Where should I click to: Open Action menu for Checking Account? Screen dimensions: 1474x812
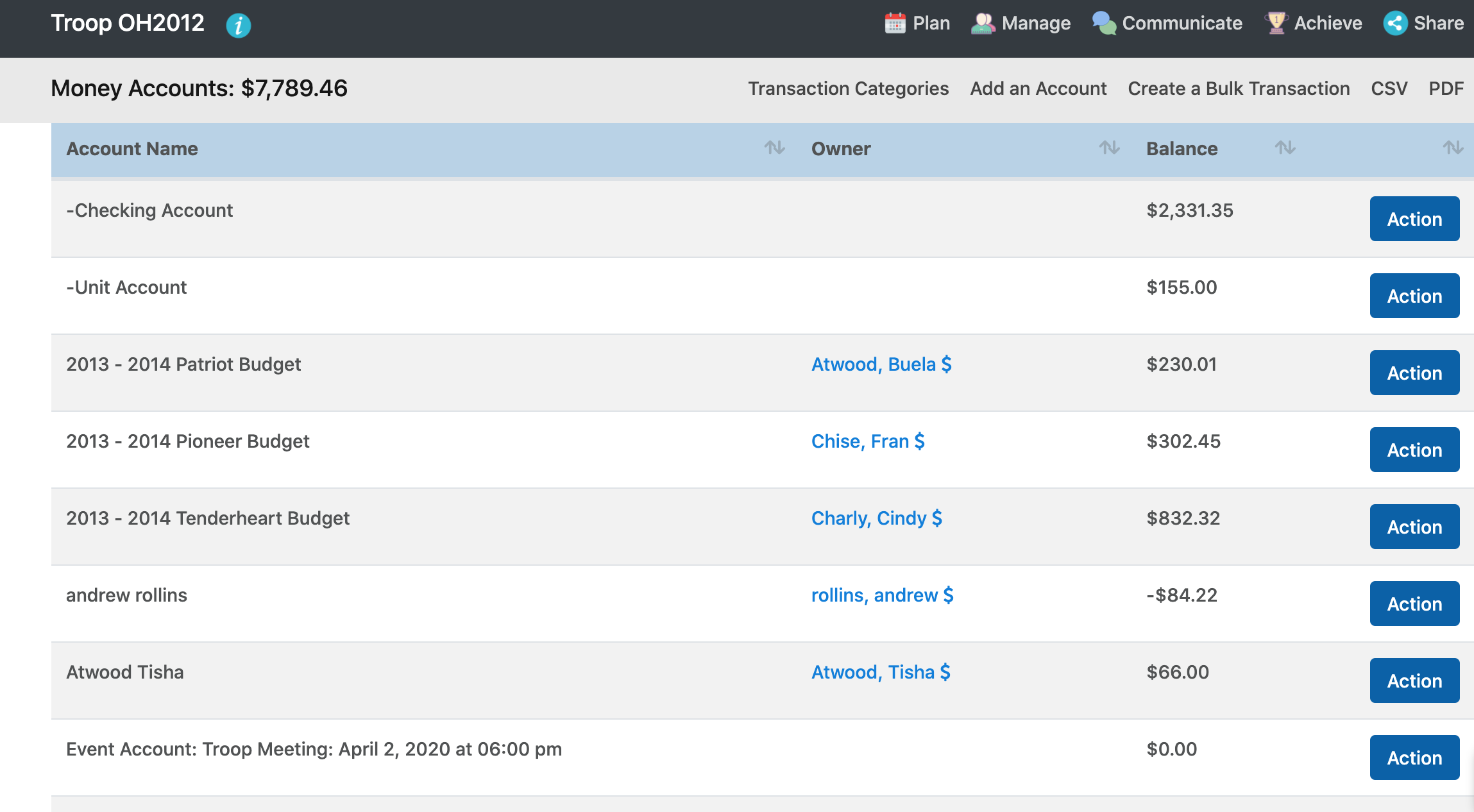click(1414, 219)
